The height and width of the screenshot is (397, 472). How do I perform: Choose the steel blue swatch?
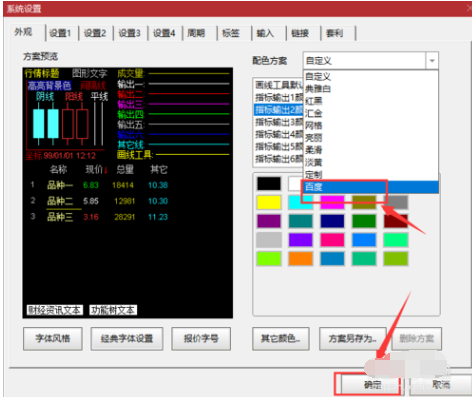click(x=332, y=259)
